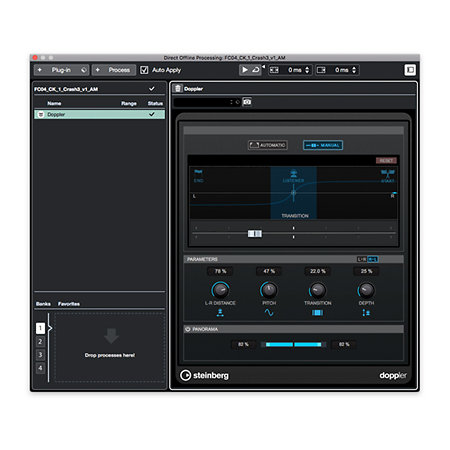Click the End marker icon
Screen dimensions: 450x450
(198, 172)
